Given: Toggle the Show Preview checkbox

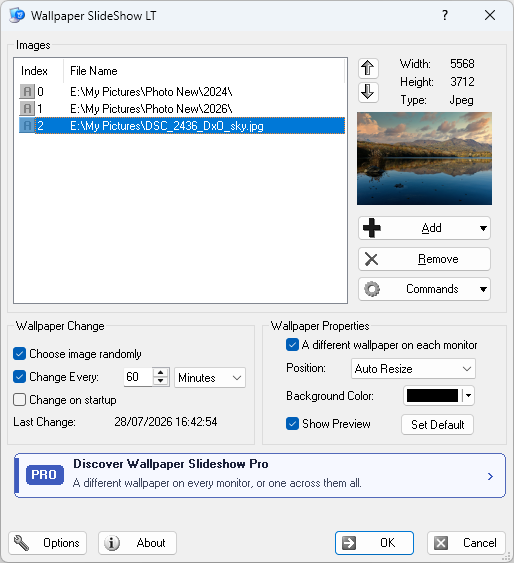Looking at the screenshot, I should [x=292, y=424].
